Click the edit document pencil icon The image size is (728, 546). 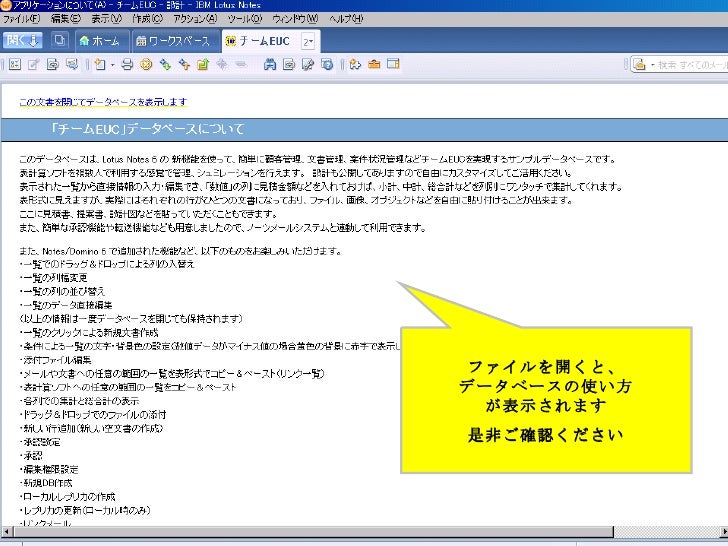(x=33, y=65)
